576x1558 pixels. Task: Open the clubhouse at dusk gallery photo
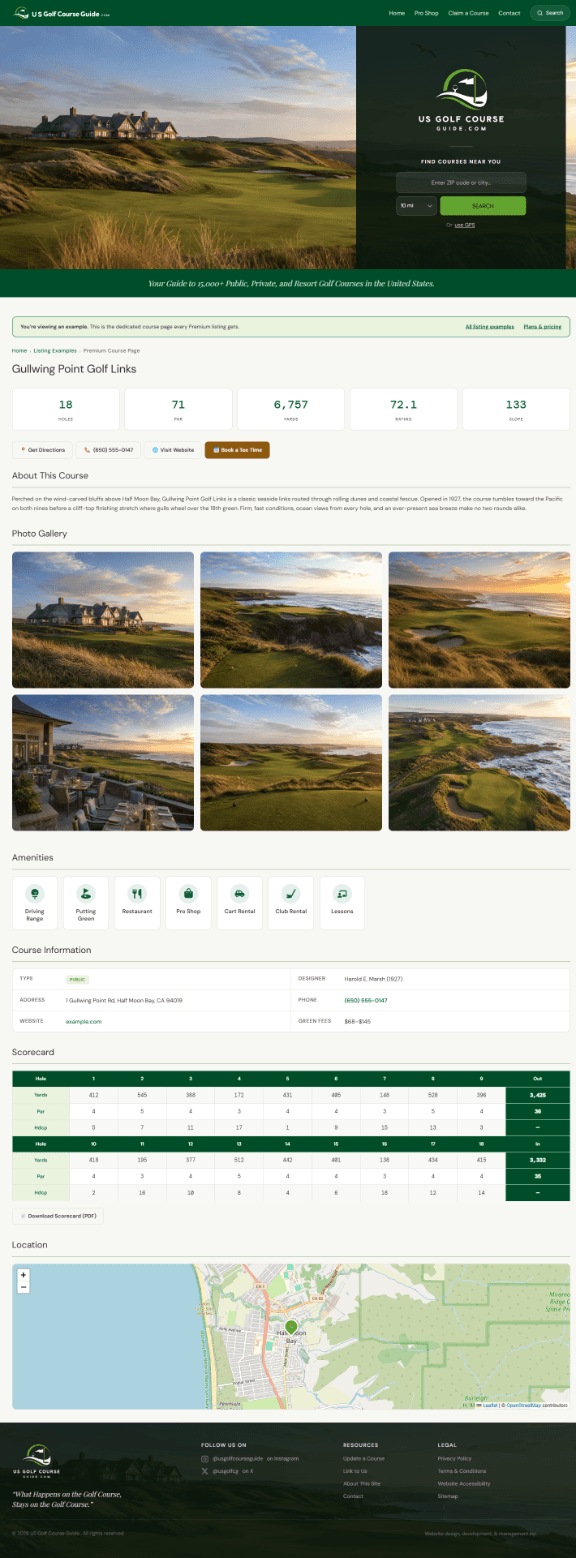tap(103, 620)
